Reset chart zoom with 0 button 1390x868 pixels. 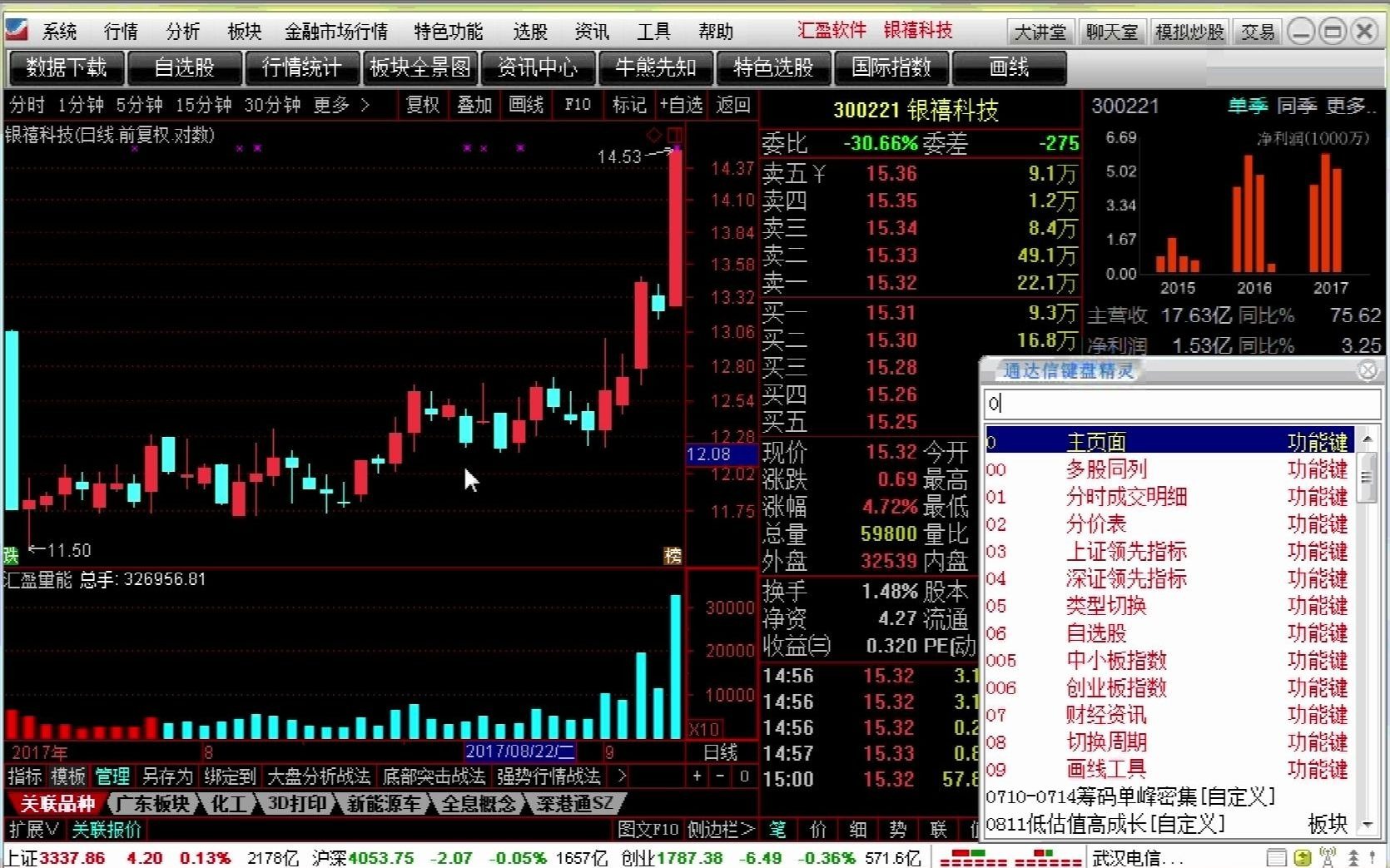pos(744,776)
